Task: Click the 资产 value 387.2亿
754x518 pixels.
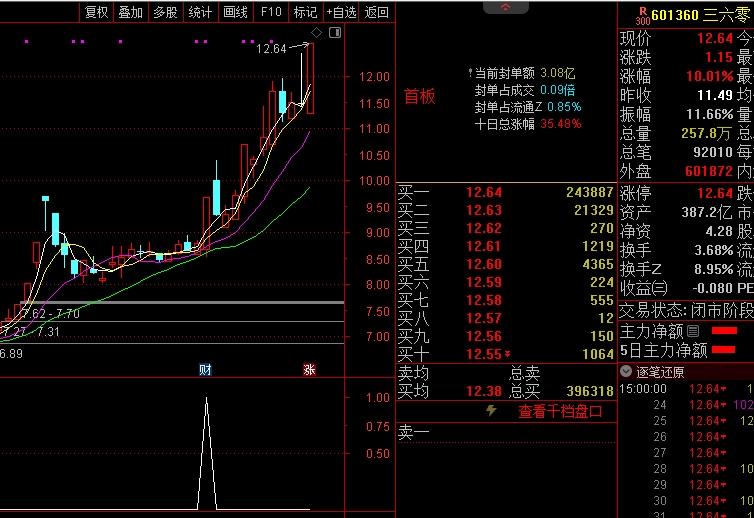Action: pyautogui.click(x=706, y=212)
